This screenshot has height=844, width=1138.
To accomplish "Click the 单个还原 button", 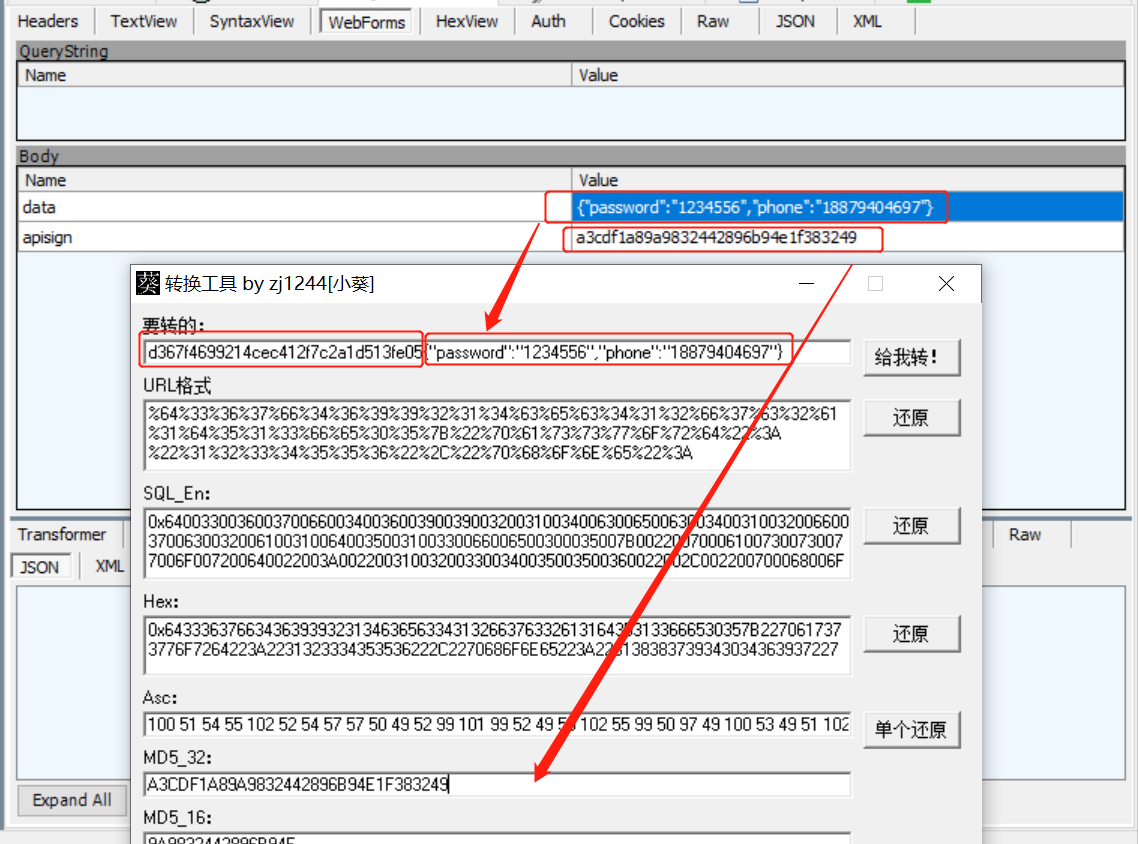I will pyautogui.click(x=912, y=729).
